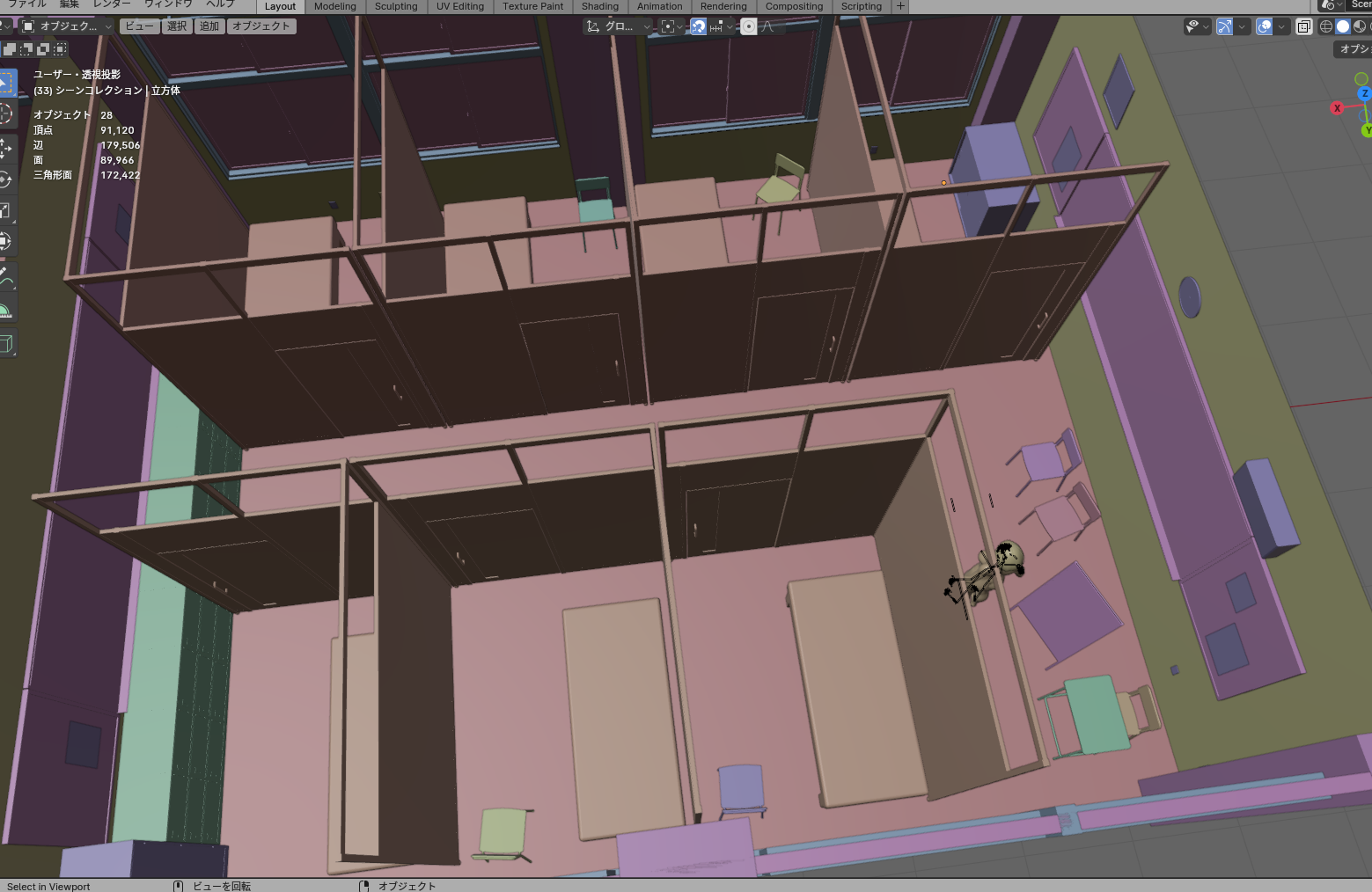Open transform orientation dropdown

pyautogui.click(x=619, y=26)
